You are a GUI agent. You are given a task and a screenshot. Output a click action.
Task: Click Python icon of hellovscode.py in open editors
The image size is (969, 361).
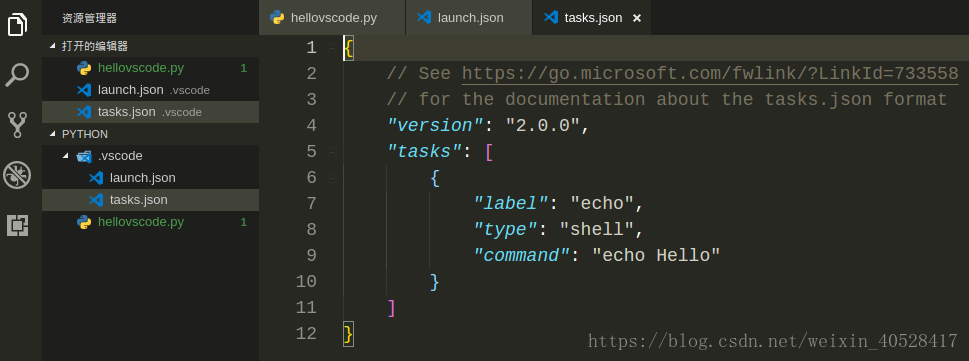pyautogui.click(x=84, y=68)
